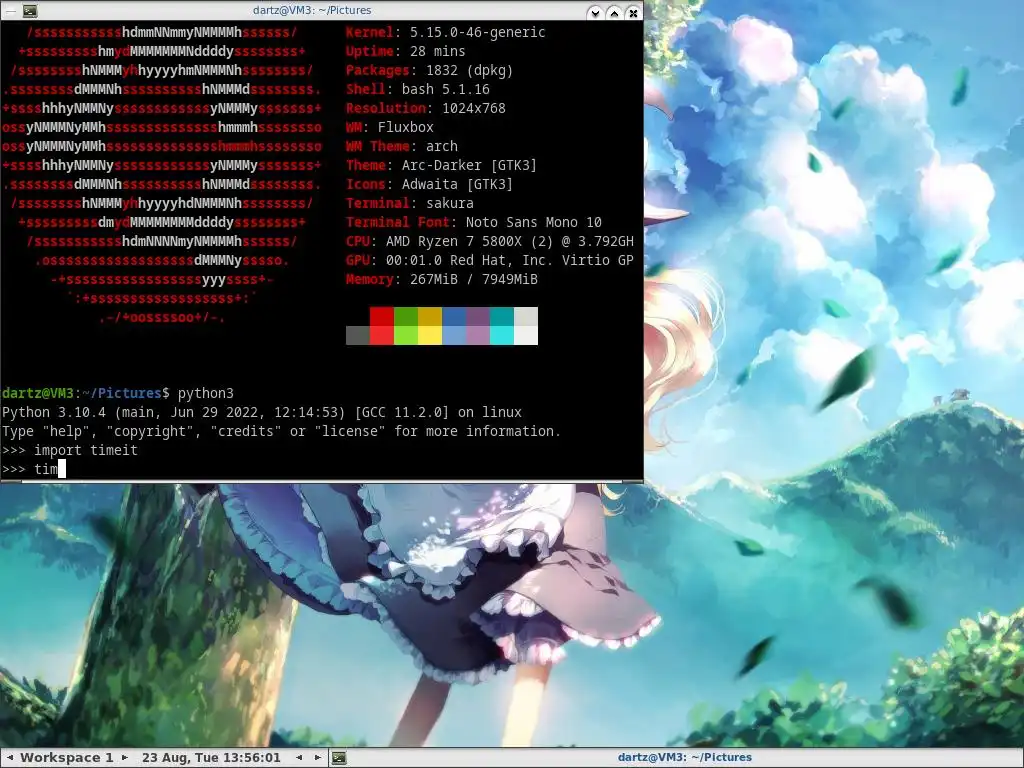Screen dimensions: 1024x768
Task: Click the light gray top-row color block
Action: tap(526, 316)
